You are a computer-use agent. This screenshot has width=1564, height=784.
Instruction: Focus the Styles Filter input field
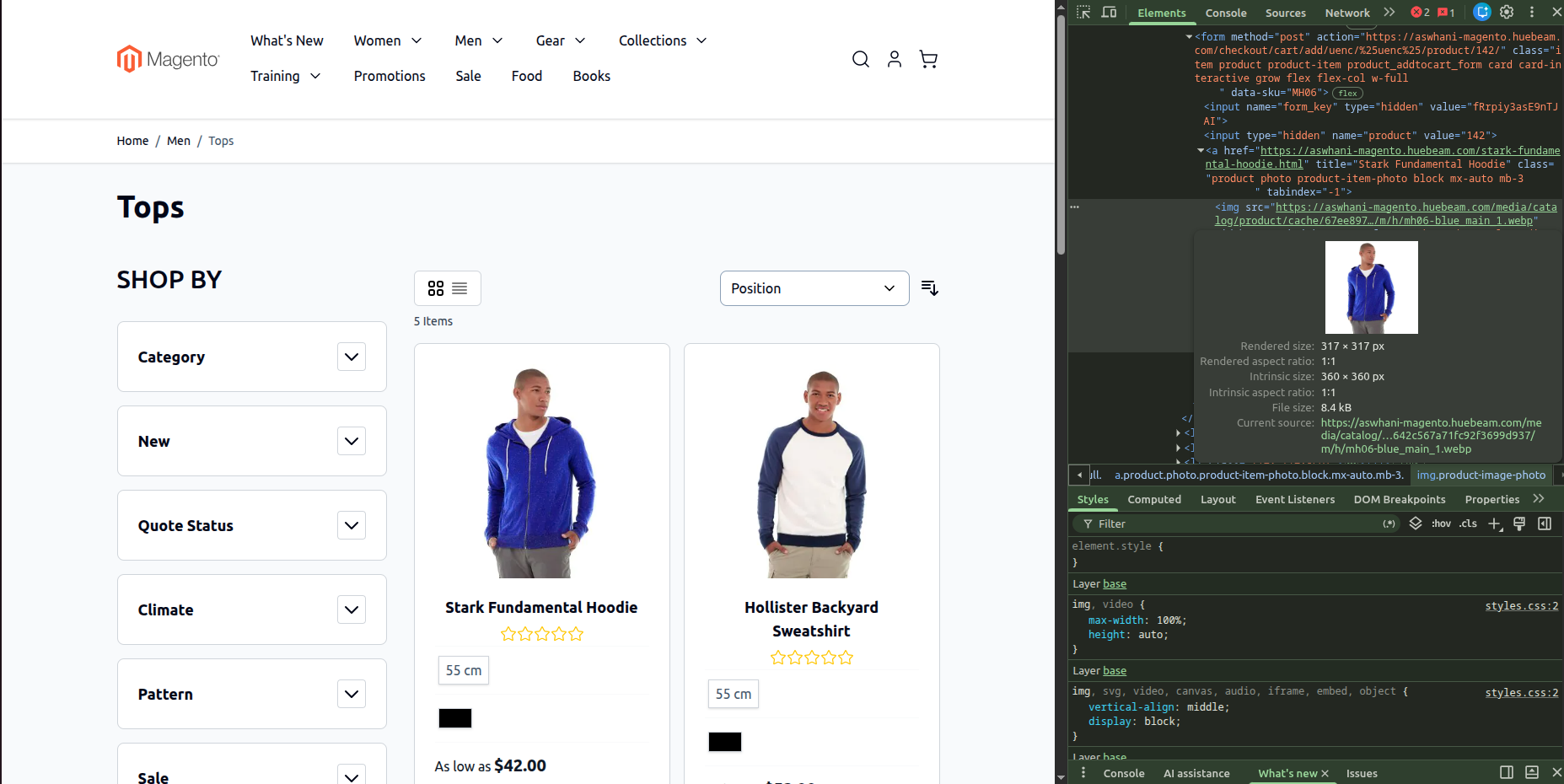point(1236,524)
